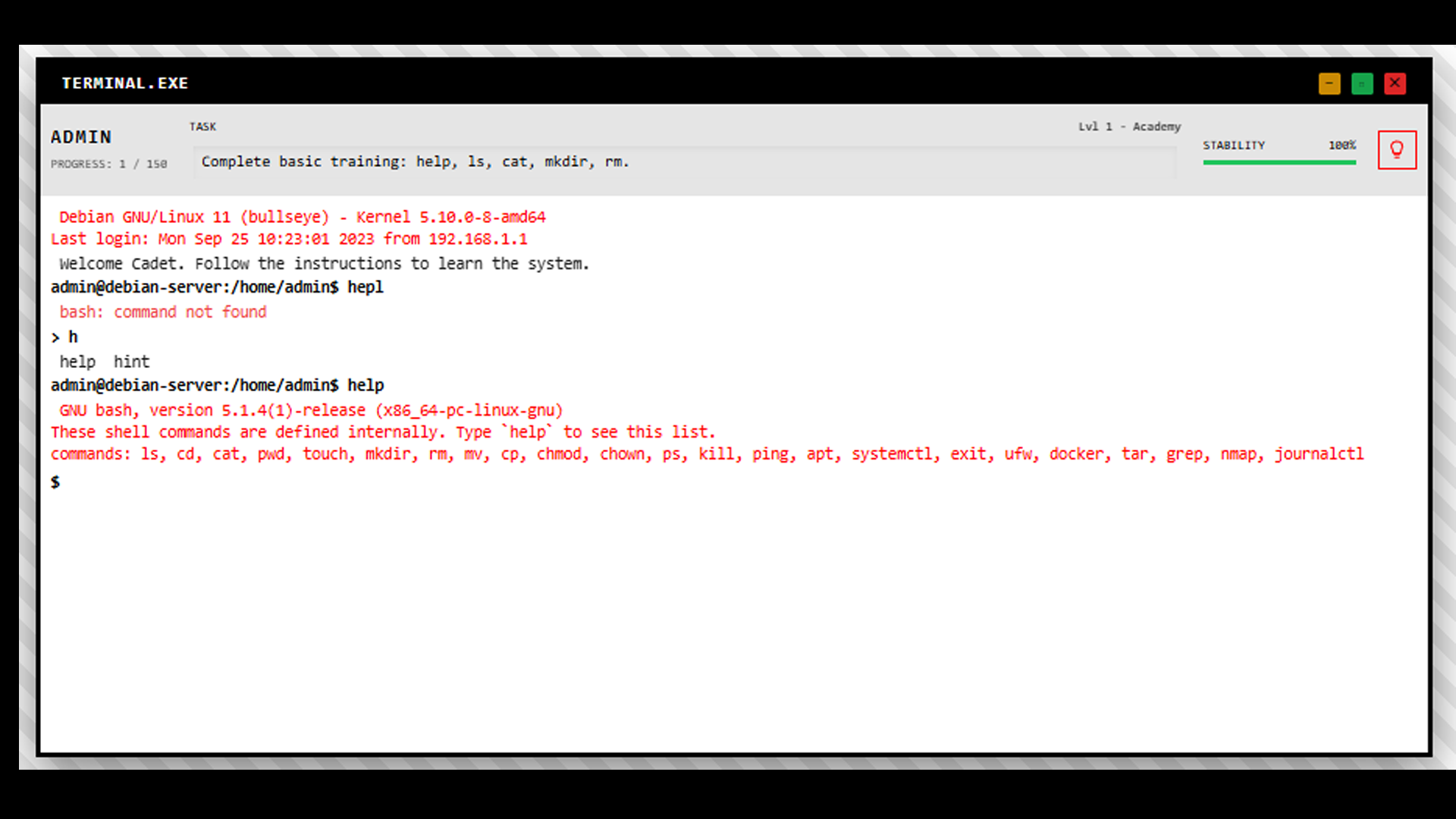
Task: Open the hint lightbulb icon
Action: (x=1397, y=149)
